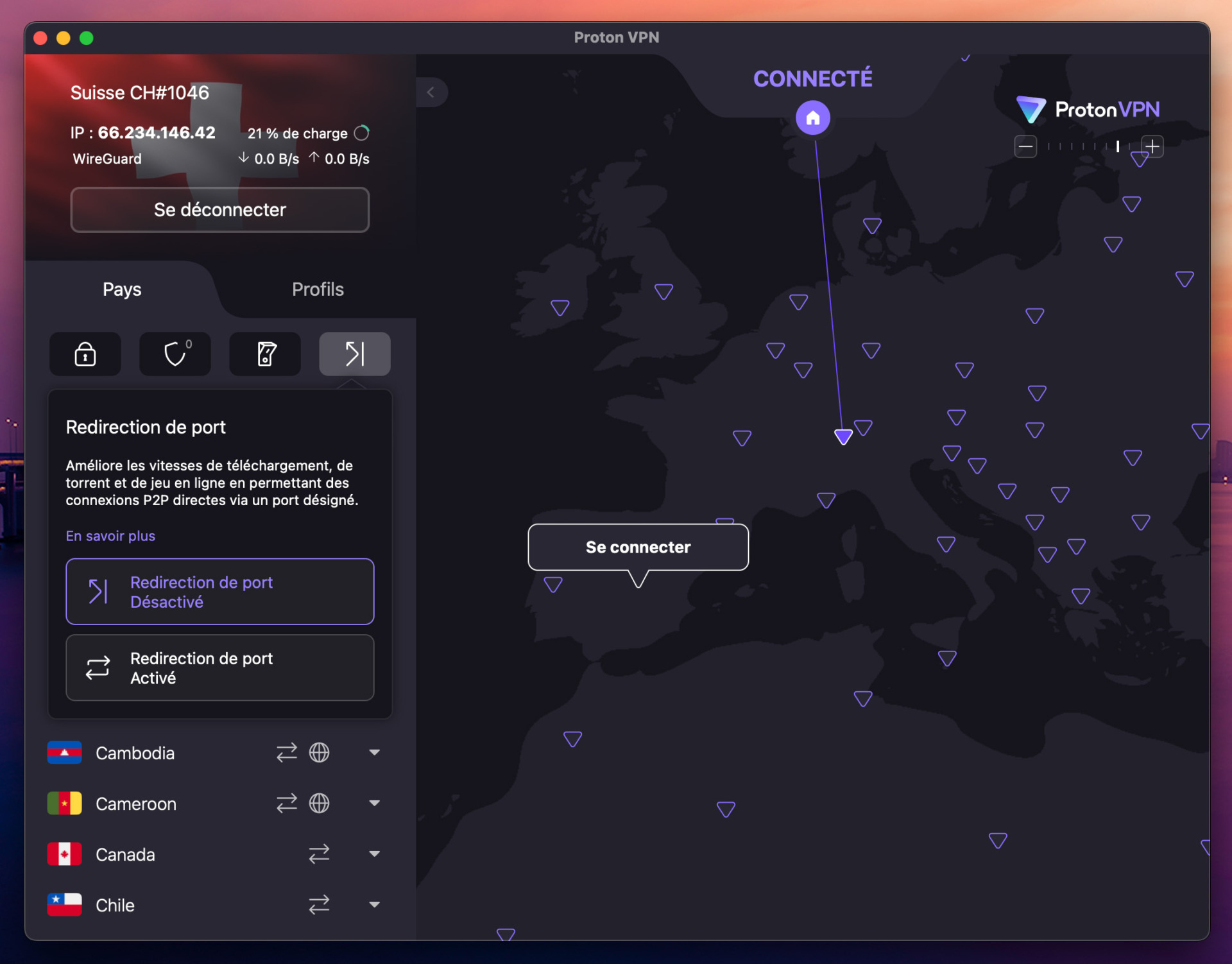Click the Proton VPN logo on map
Screen dimensions: 1232x964
(1088, 110)
